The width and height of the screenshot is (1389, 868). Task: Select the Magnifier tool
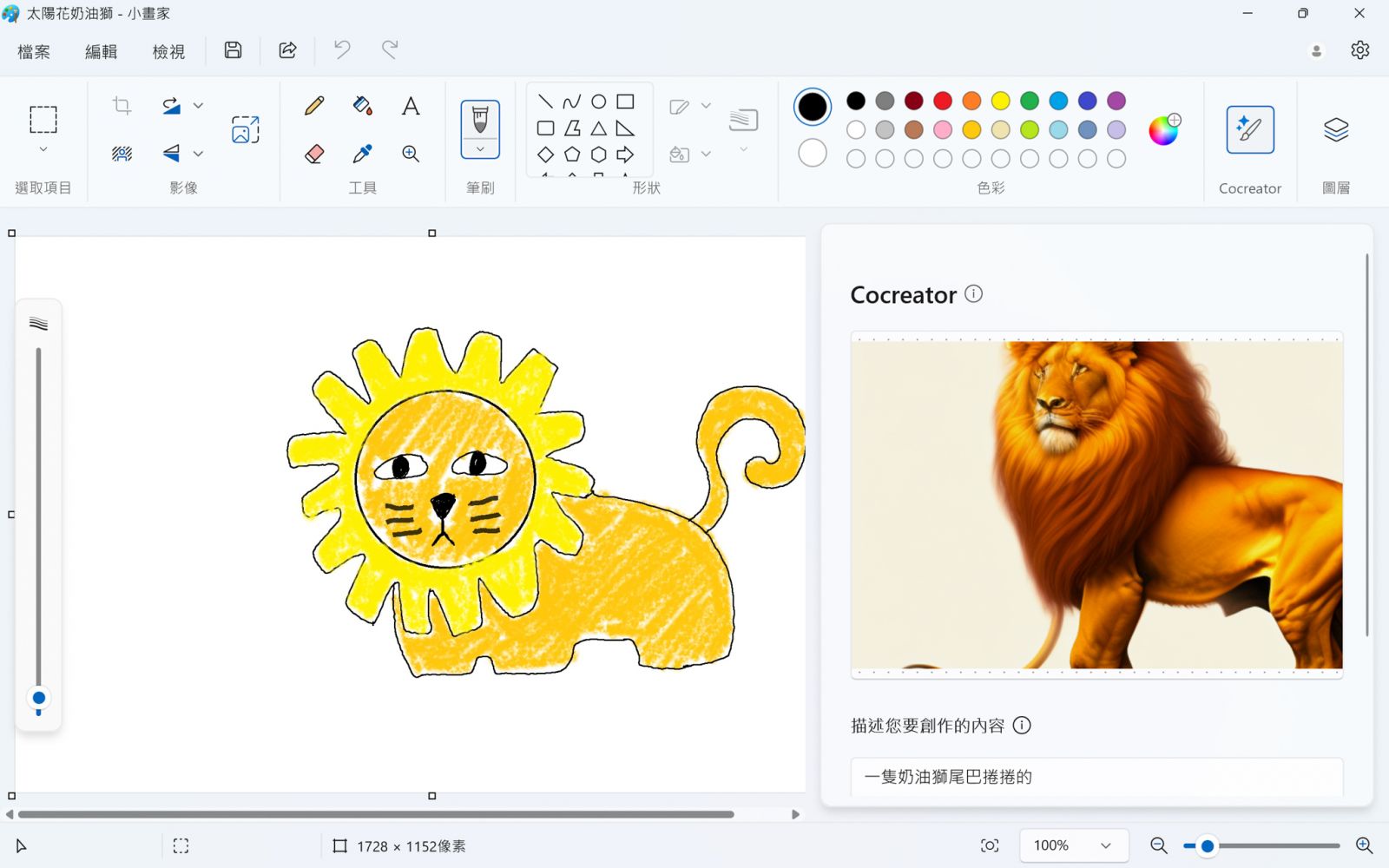tap(411, 154)
